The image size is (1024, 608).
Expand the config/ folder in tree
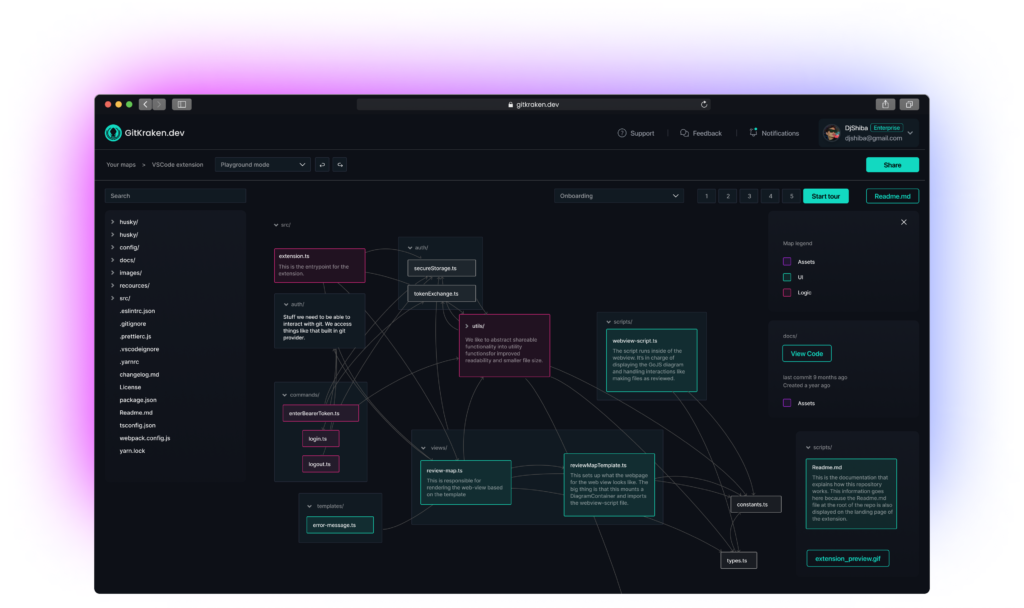pos(112,248)
